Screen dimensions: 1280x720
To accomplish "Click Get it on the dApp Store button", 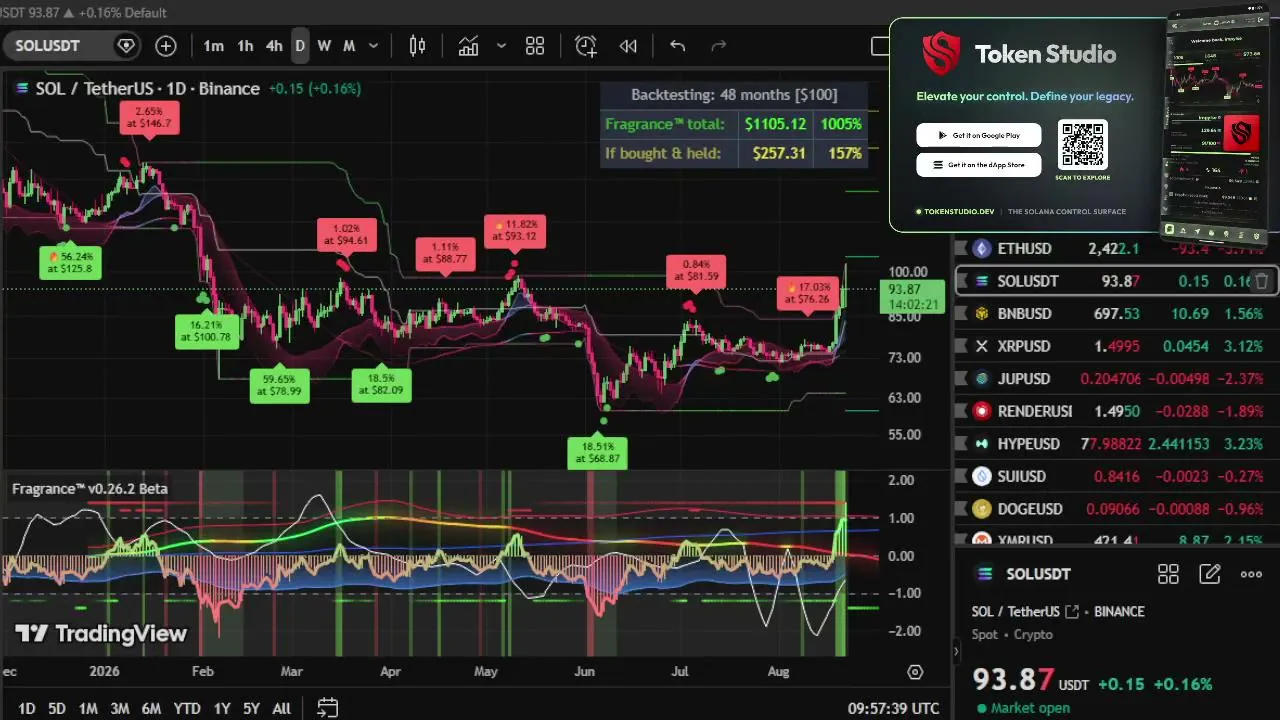I will (x=979, y=165).
